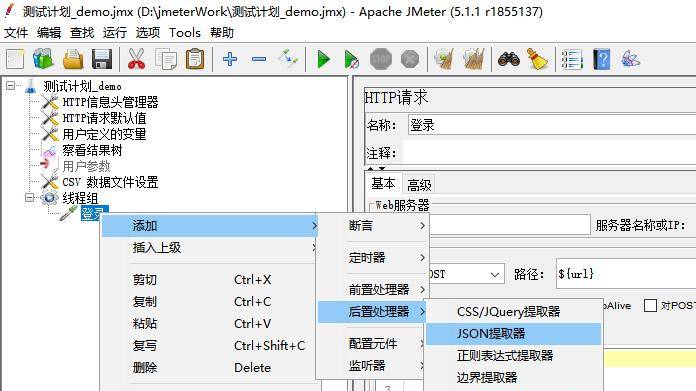Screen dimensions: 696x391
Task: Add 正则表达式提取器 post-processor
Action: 513,355
